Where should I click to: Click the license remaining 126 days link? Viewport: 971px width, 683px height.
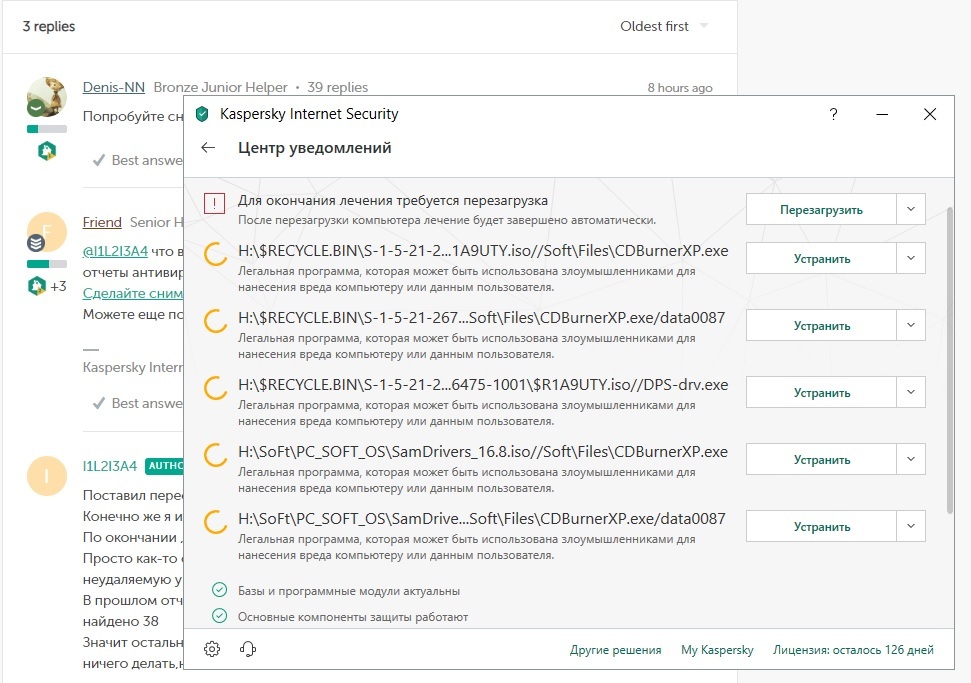[x=853, y=650]
